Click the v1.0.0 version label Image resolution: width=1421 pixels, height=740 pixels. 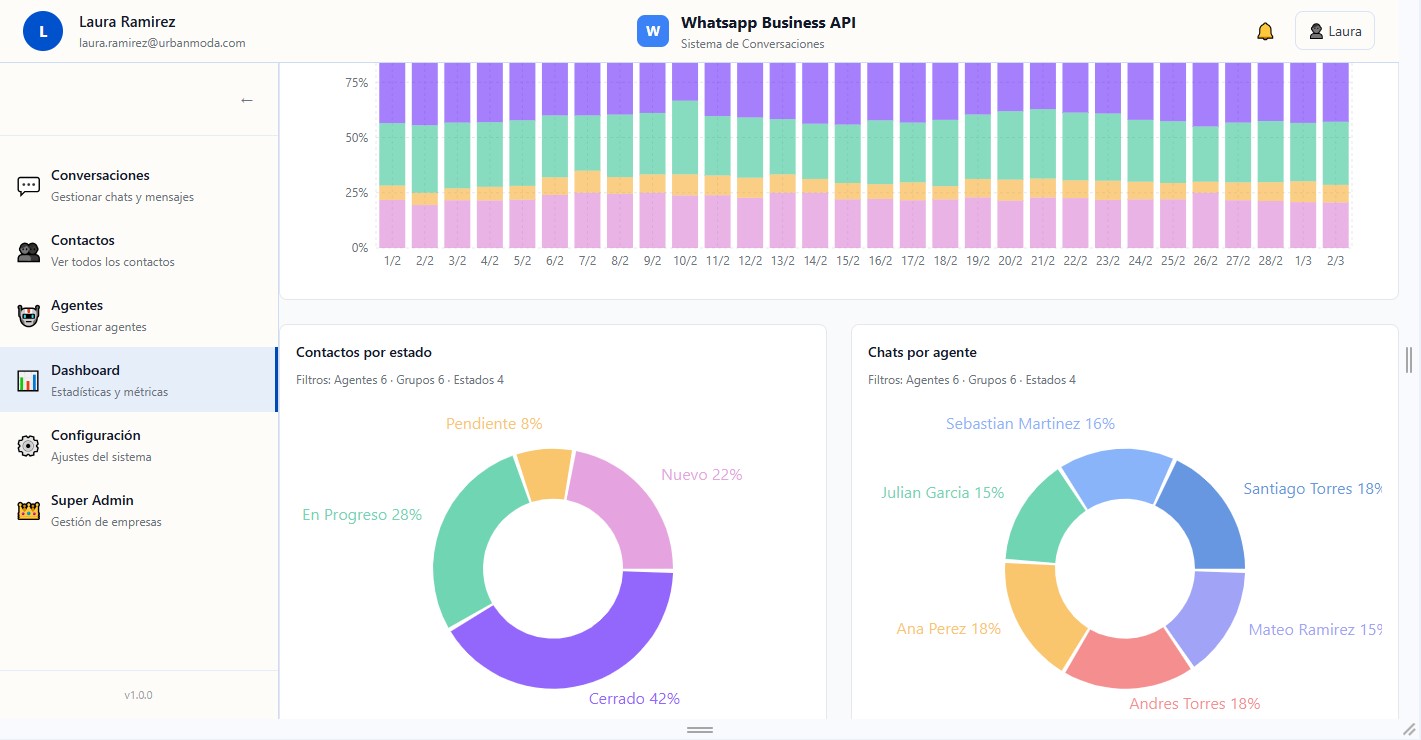[139, 695]
